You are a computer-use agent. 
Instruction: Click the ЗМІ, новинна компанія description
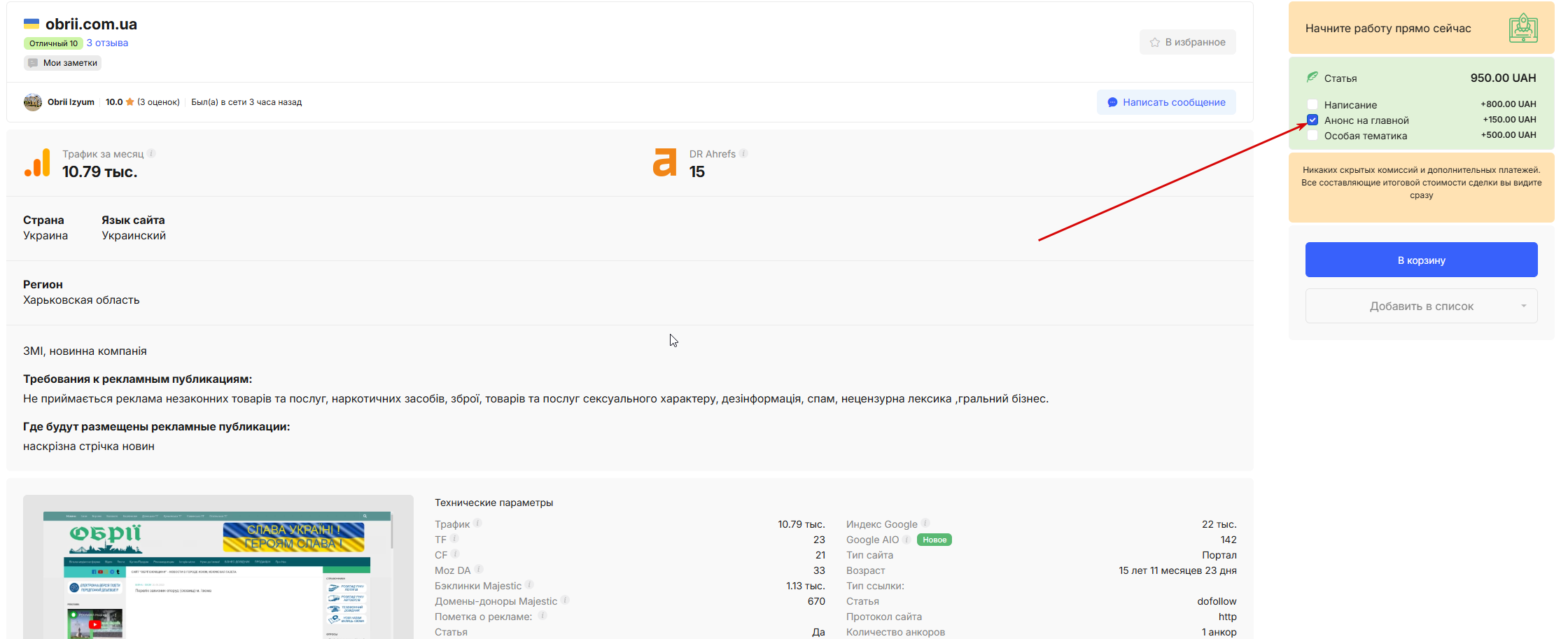[85, 351]
